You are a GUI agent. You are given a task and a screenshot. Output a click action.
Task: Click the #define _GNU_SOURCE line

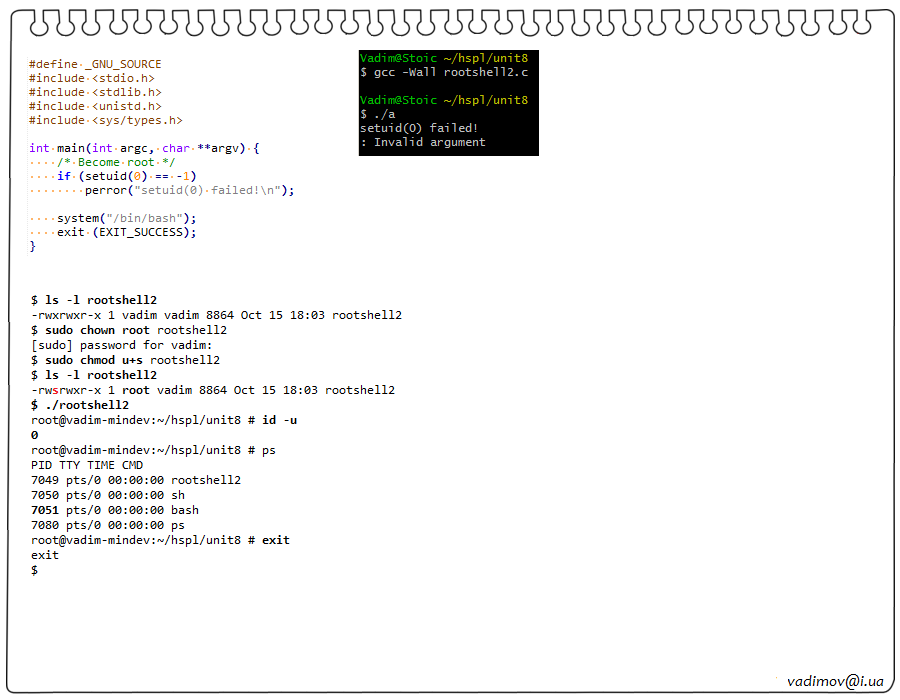point(95,64)
